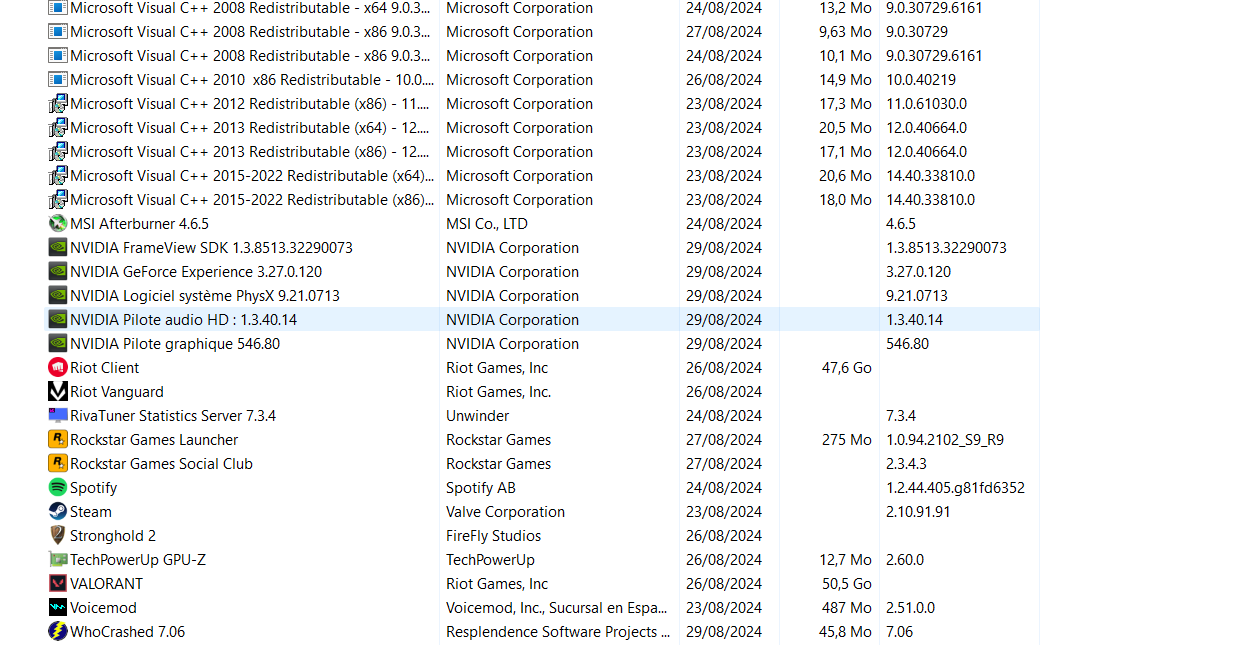Click the Visual C++ 2015-2022 Redistributable (x86) icon

point(58,200)
